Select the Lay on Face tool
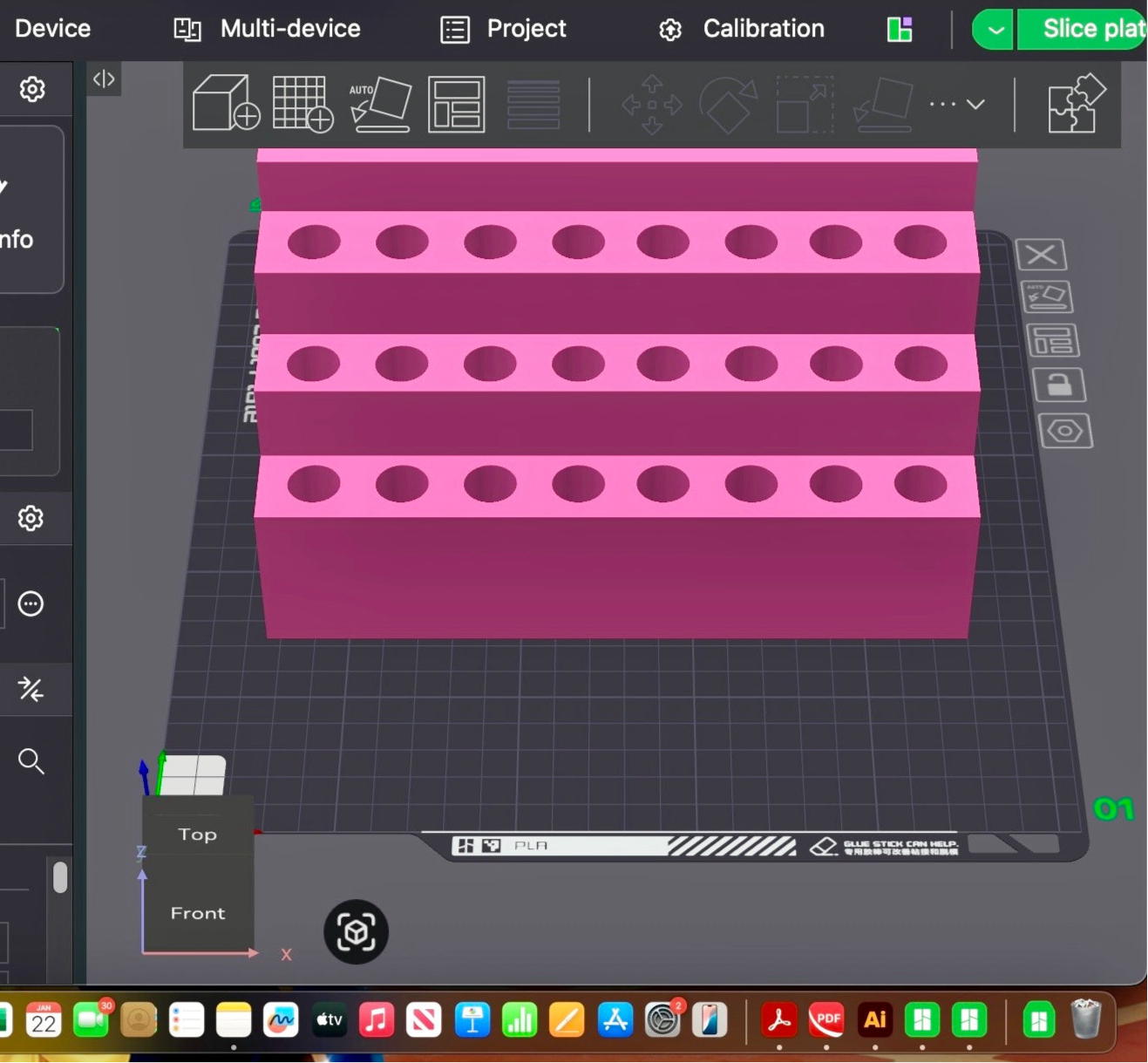The height and width of the screenshot is (1063, 1148). (883, 105)
